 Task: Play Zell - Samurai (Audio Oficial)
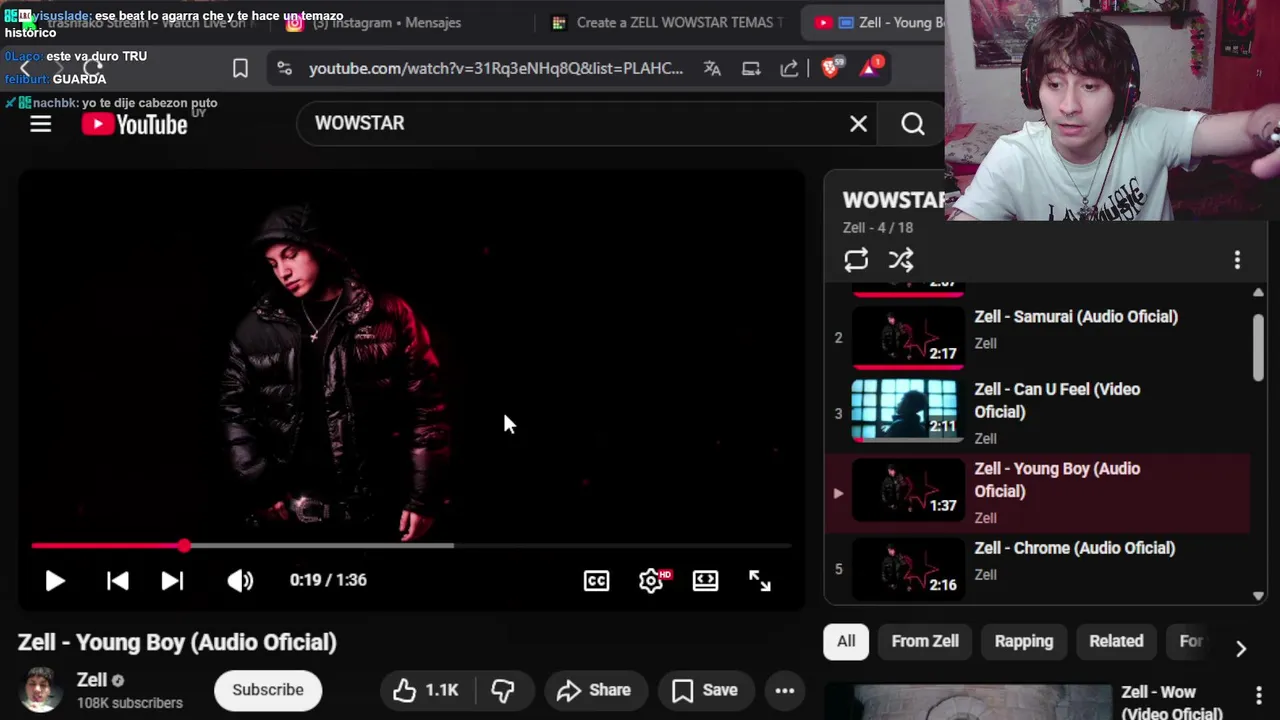click(1076, 316)
